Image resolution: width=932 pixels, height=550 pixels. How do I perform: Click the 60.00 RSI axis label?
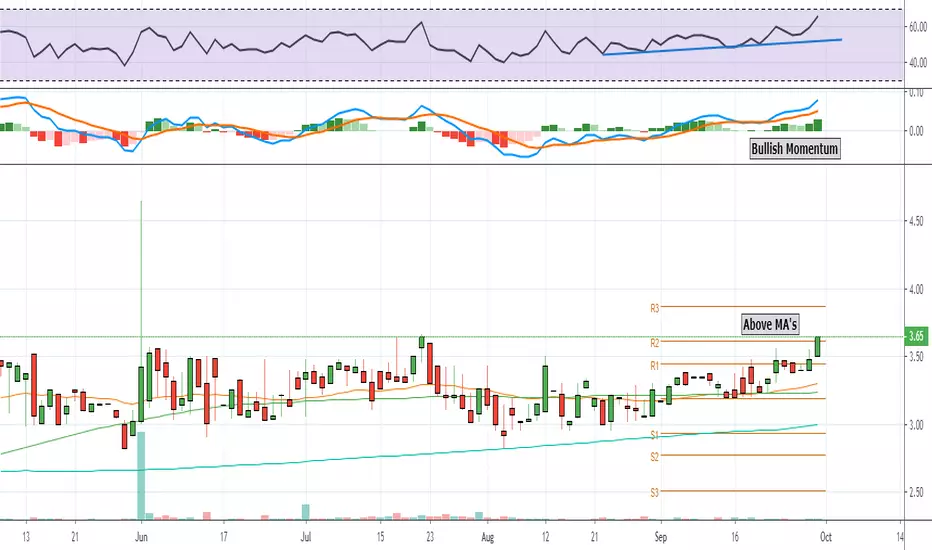tap(918, 27)
